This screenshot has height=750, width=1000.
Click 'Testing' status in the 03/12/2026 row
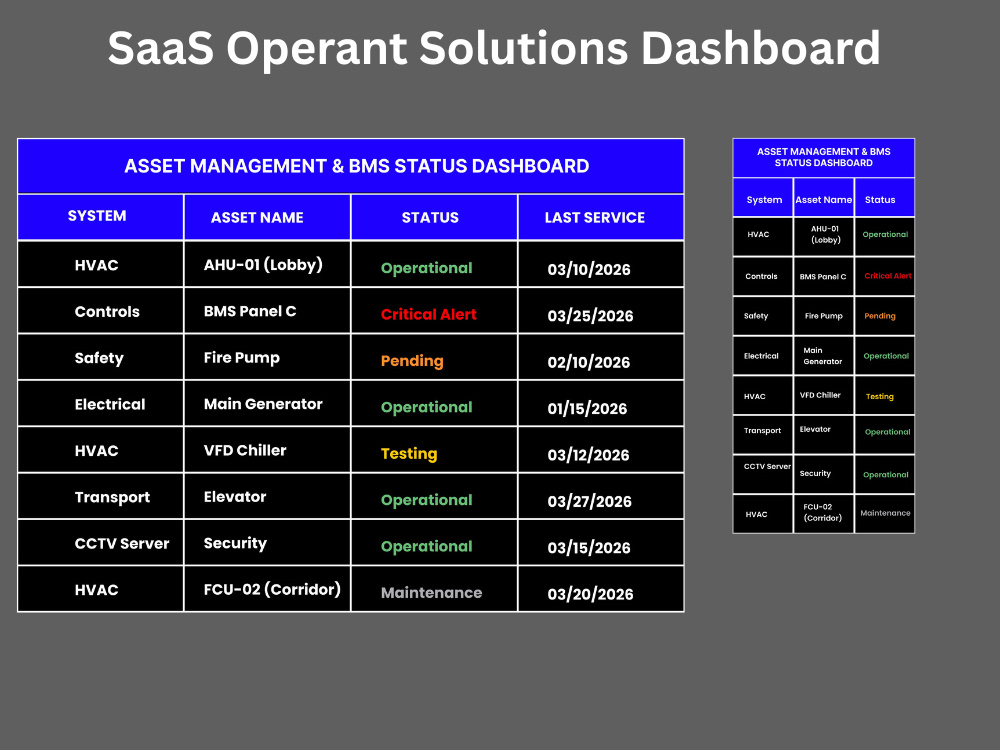tap(409, 454)
